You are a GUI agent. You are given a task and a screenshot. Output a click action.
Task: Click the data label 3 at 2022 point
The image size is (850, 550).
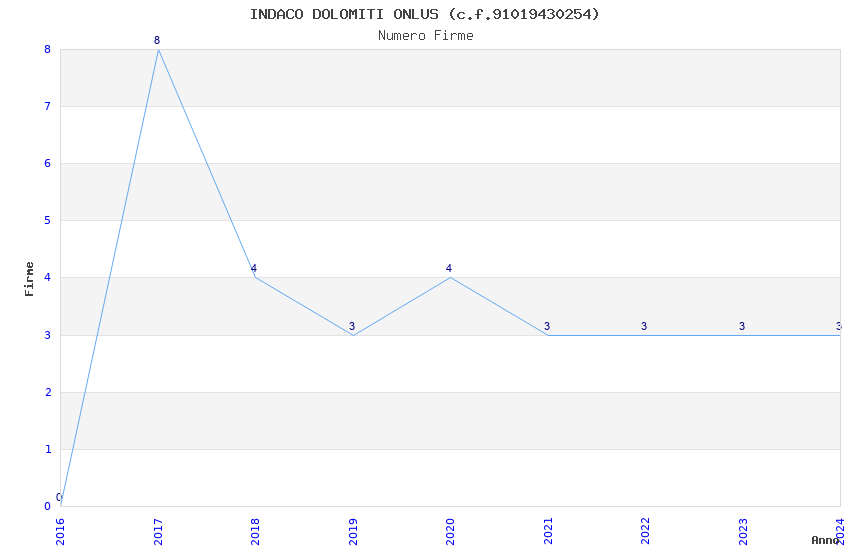point(644,326)
